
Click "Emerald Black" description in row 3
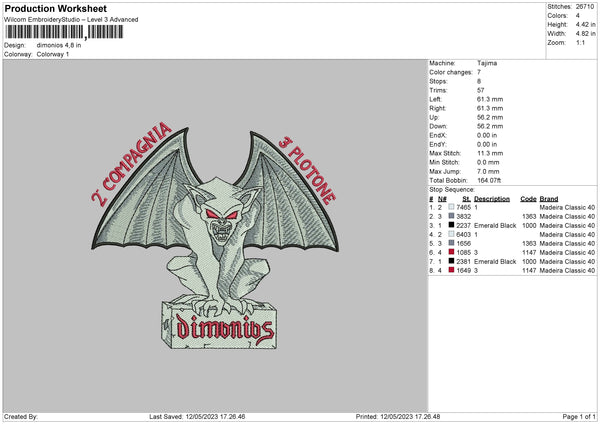click(495, 225)
